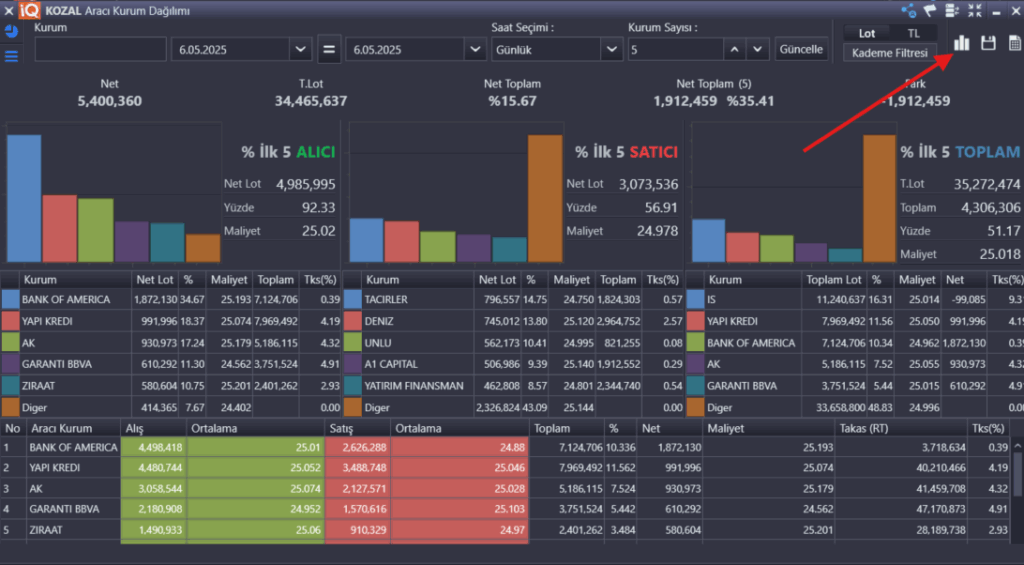Click the DENIZ red color swatch

353,321
